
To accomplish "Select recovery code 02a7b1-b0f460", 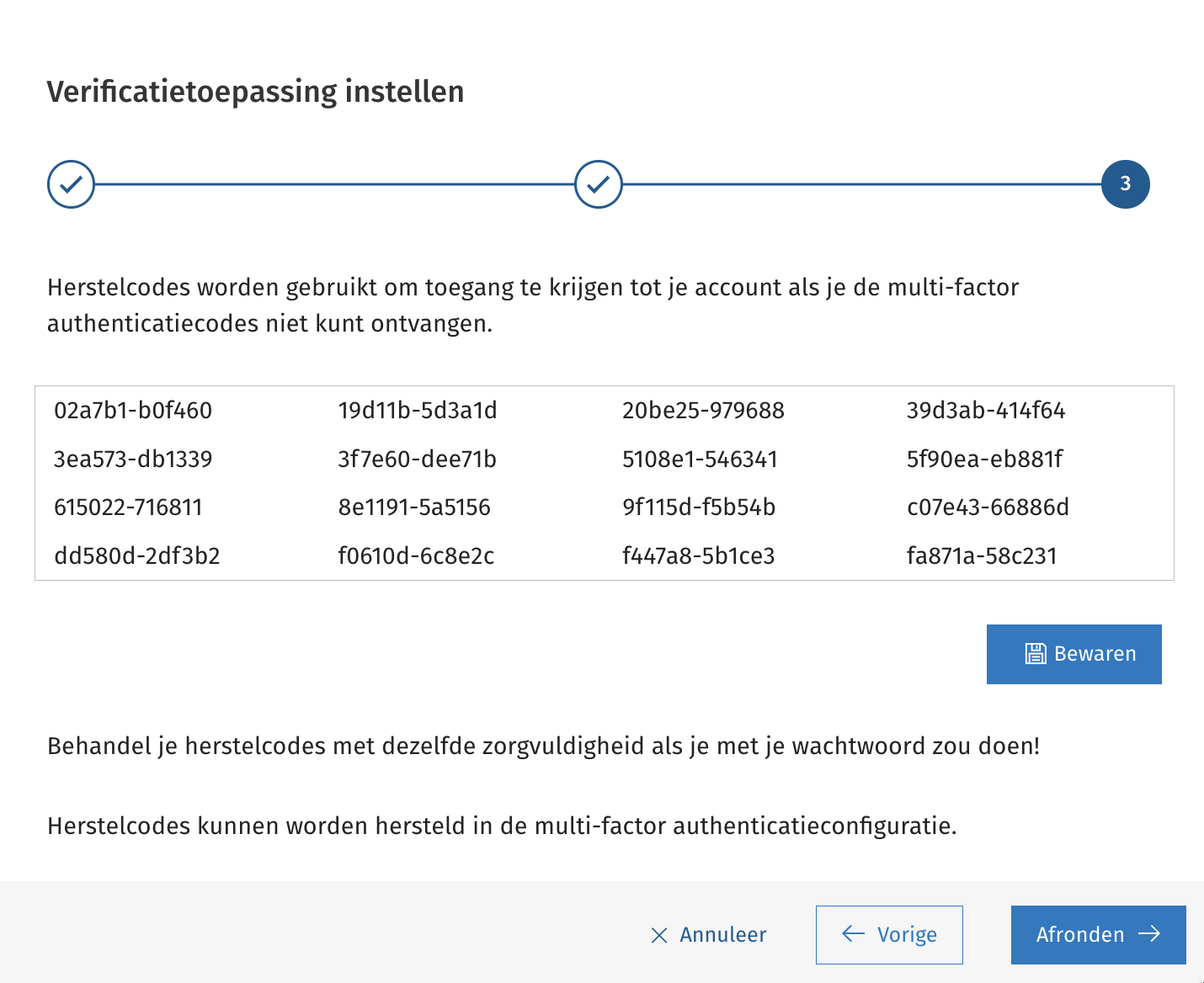I will pyautogui.click(x=133, y=411).
